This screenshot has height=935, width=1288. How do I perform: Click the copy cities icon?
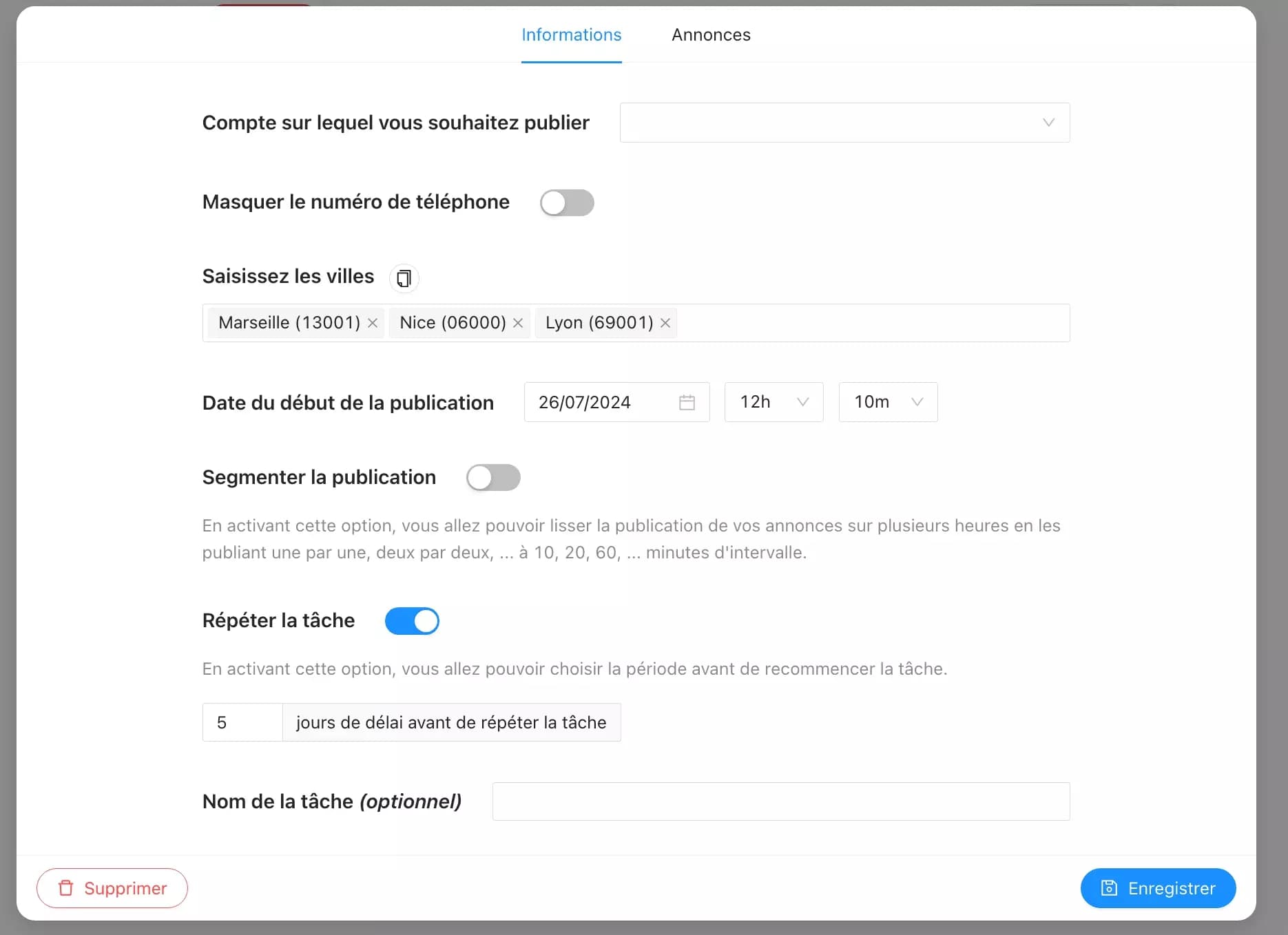point(404,278)
